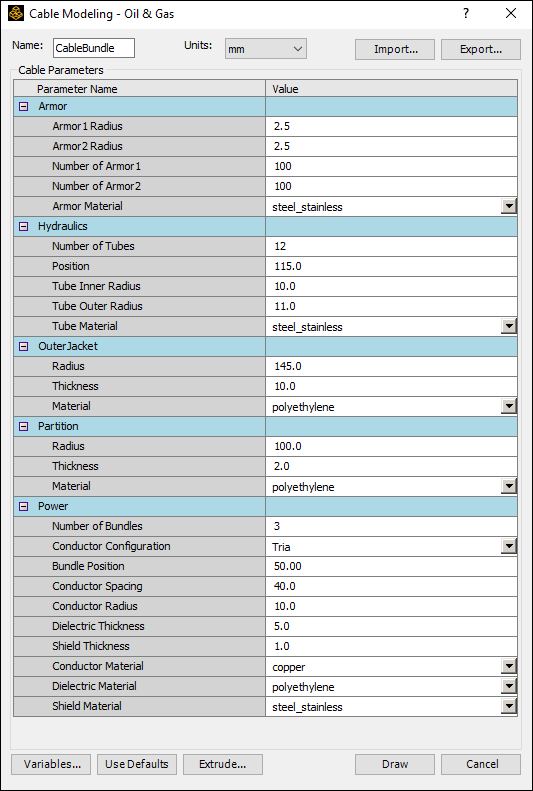Collapse the Hydraulics section
Viewport: 533px width, 791px height.
click(23, 227)
